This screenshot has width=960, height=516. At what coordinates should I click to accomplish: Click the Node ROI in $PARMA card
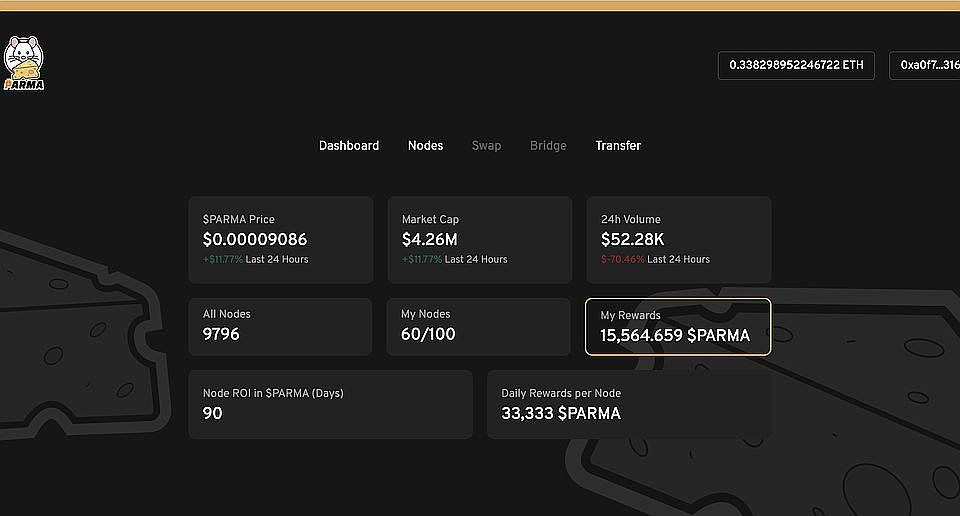coord(331,405)
